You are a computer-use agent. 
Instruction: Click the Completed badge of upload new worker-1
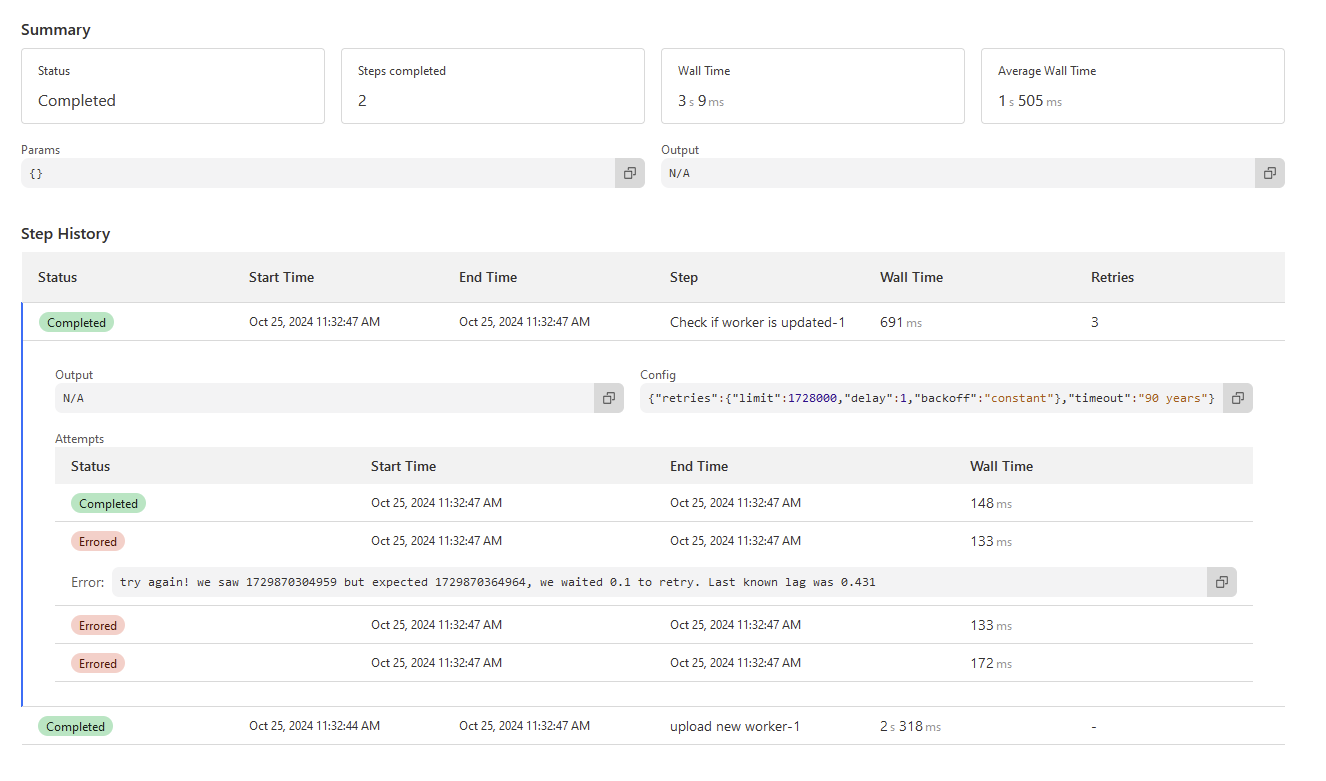pyautogui.click(x=76, y=727)
